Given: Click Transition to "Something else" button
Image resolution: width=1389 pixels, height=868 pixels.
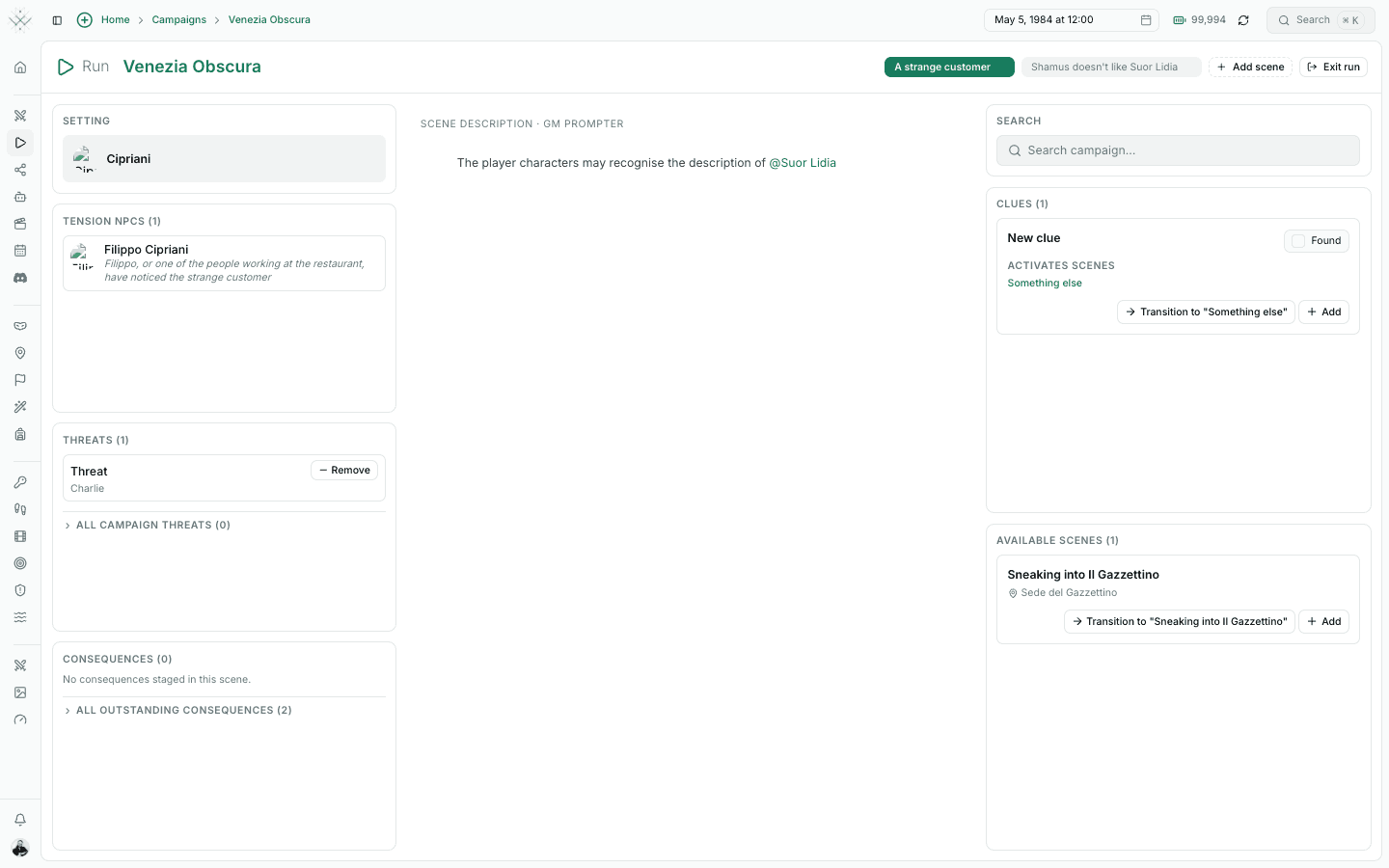Looking at the screenshot, I should [1206, 312].
